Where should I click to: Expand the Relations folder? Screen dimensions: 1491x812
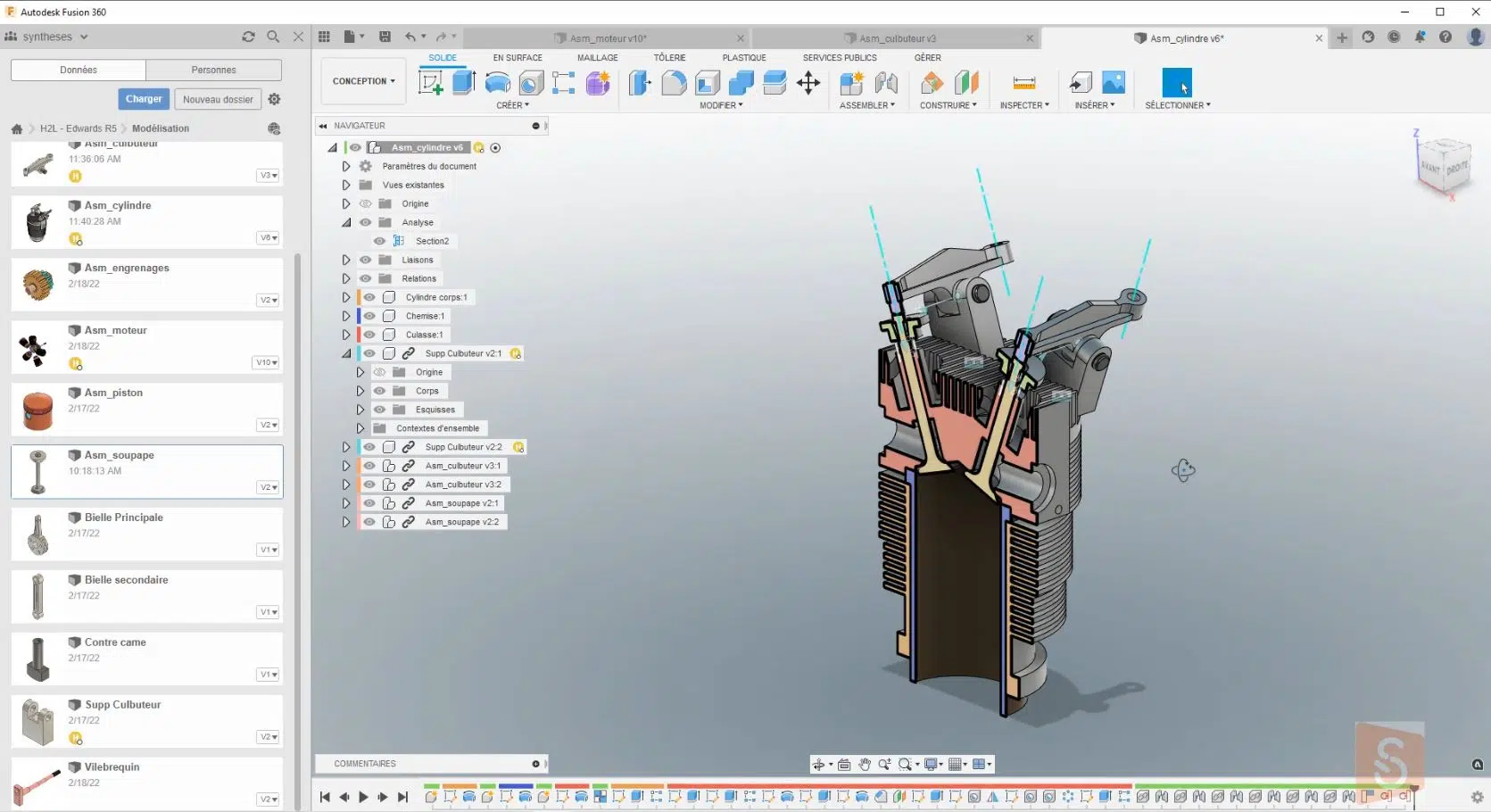(x=346, y=278)
